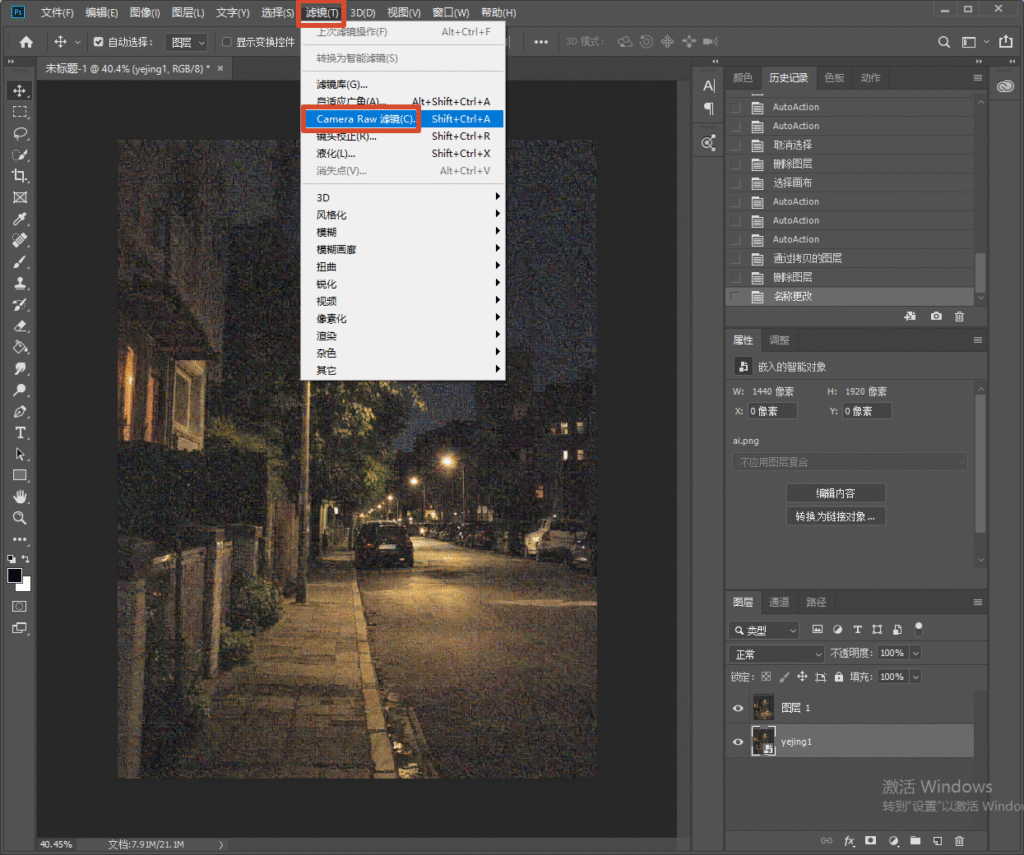Image resolution: width=1024 pixels, height=855 pixels.
Task: Toggle layer filter on/off switch
Action: 918,629
